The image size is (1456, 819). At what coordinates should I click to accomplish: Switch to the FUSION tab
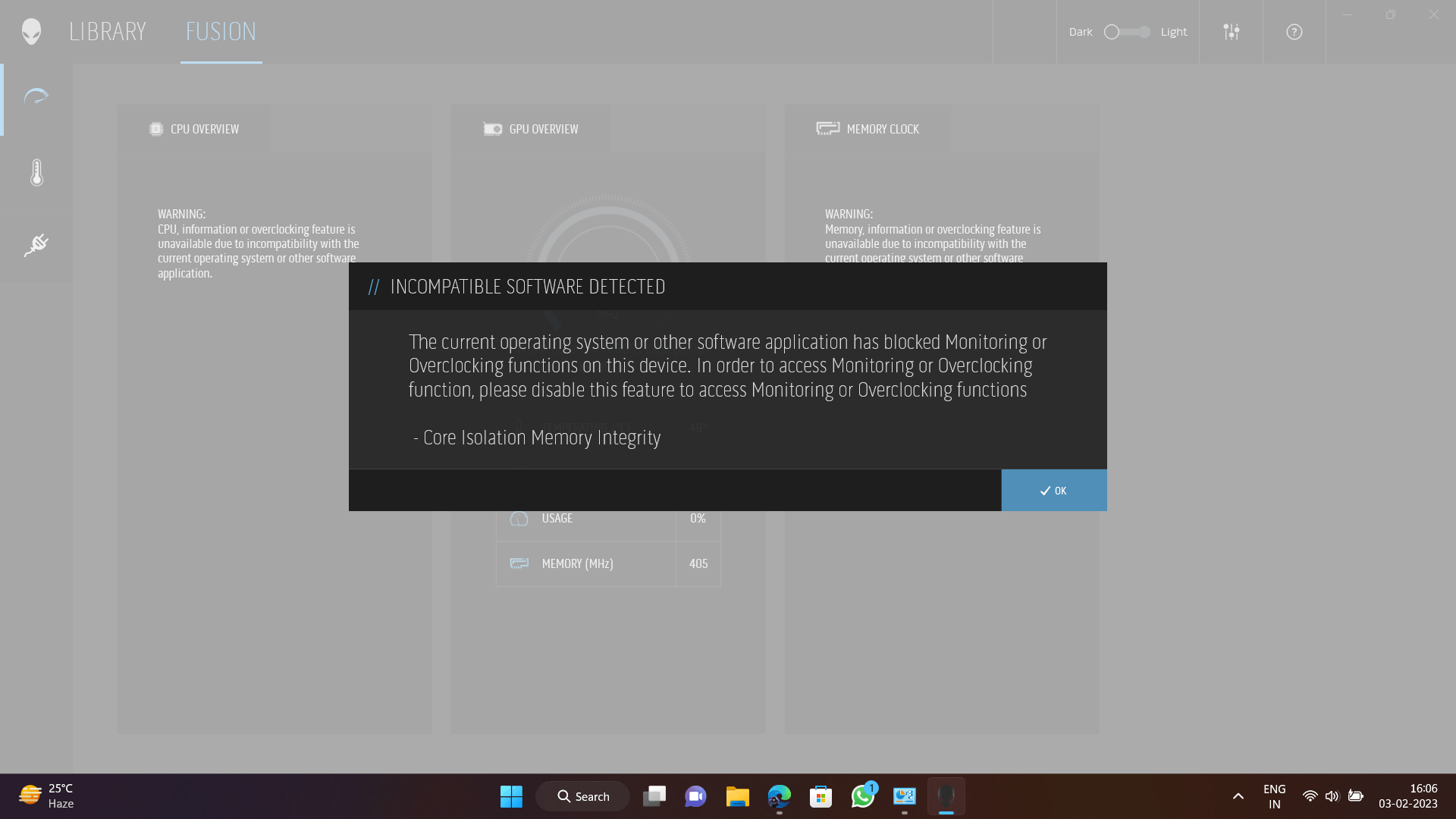221,32
